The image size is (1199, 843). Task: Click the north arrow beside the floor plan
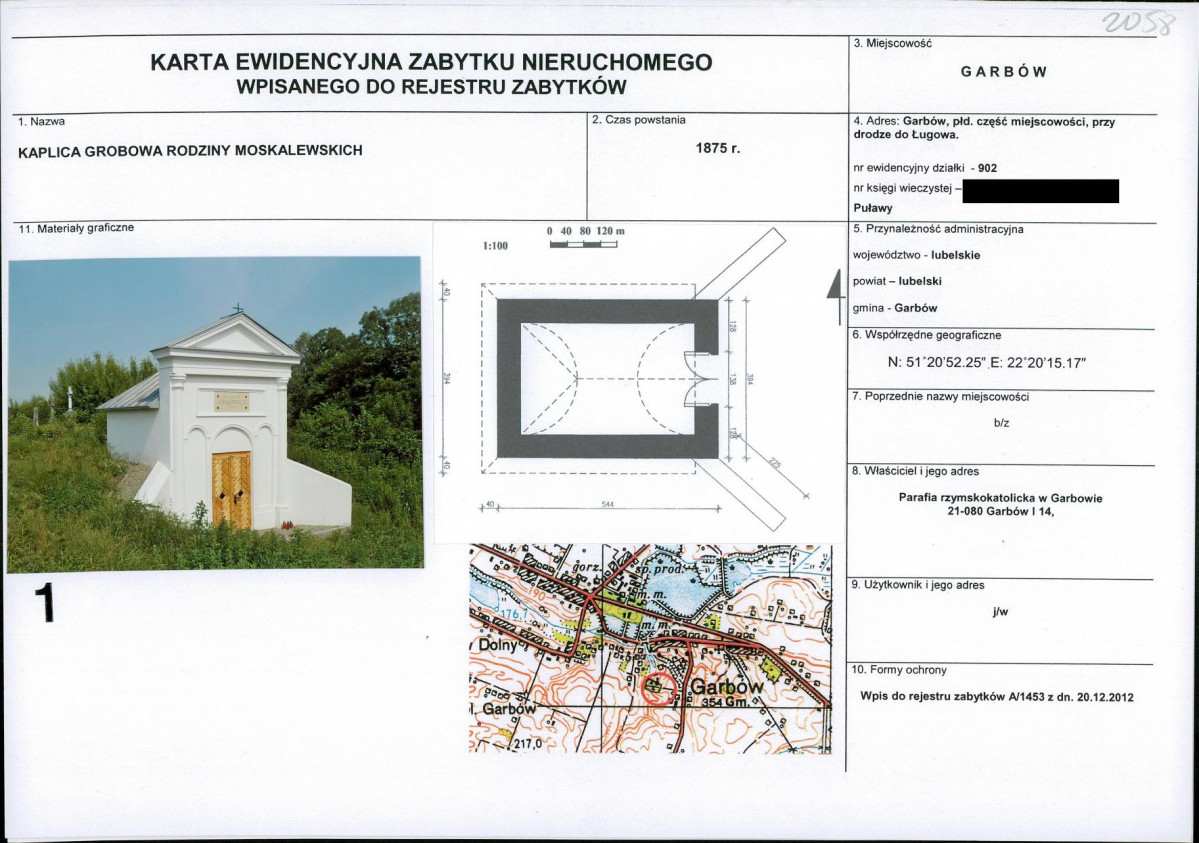click(831, 297)
